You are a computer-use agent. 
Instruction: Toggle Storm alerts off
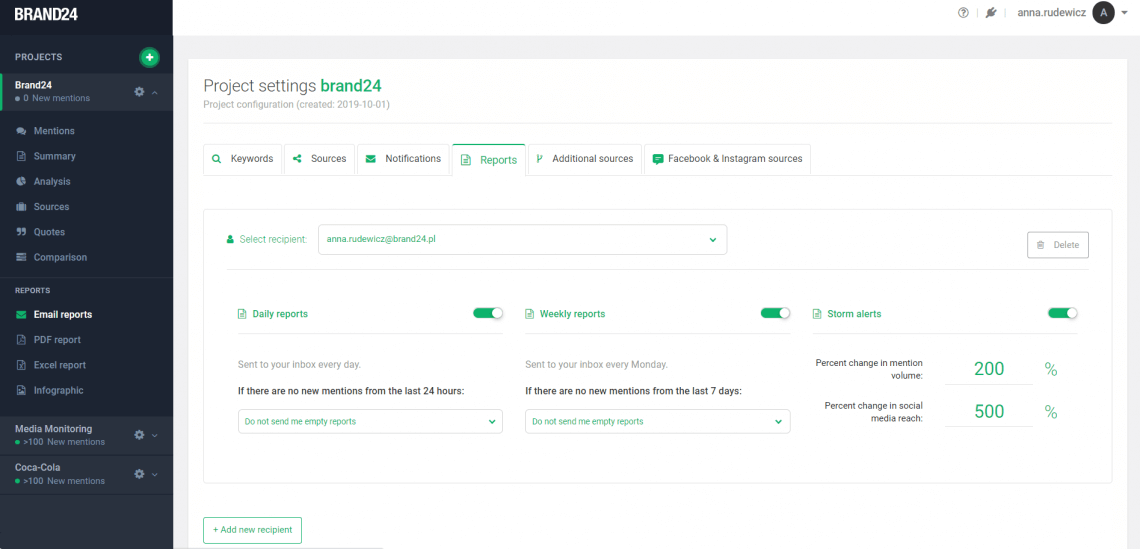(x=1062, y=313)
